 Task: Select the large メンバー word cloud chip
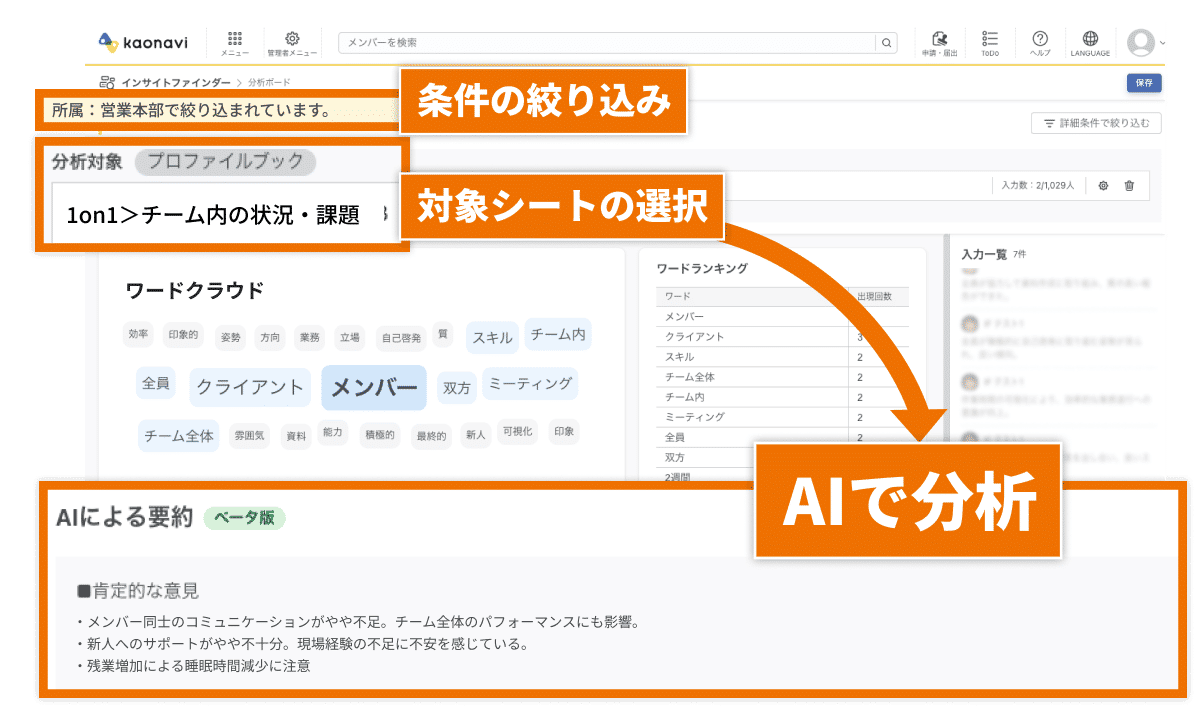[x=374, y=388]
